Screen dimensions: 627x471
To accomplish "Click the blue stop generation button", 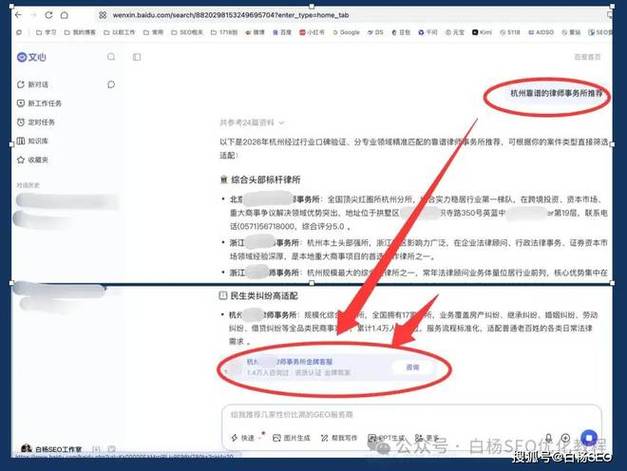I will coord(589,437).
